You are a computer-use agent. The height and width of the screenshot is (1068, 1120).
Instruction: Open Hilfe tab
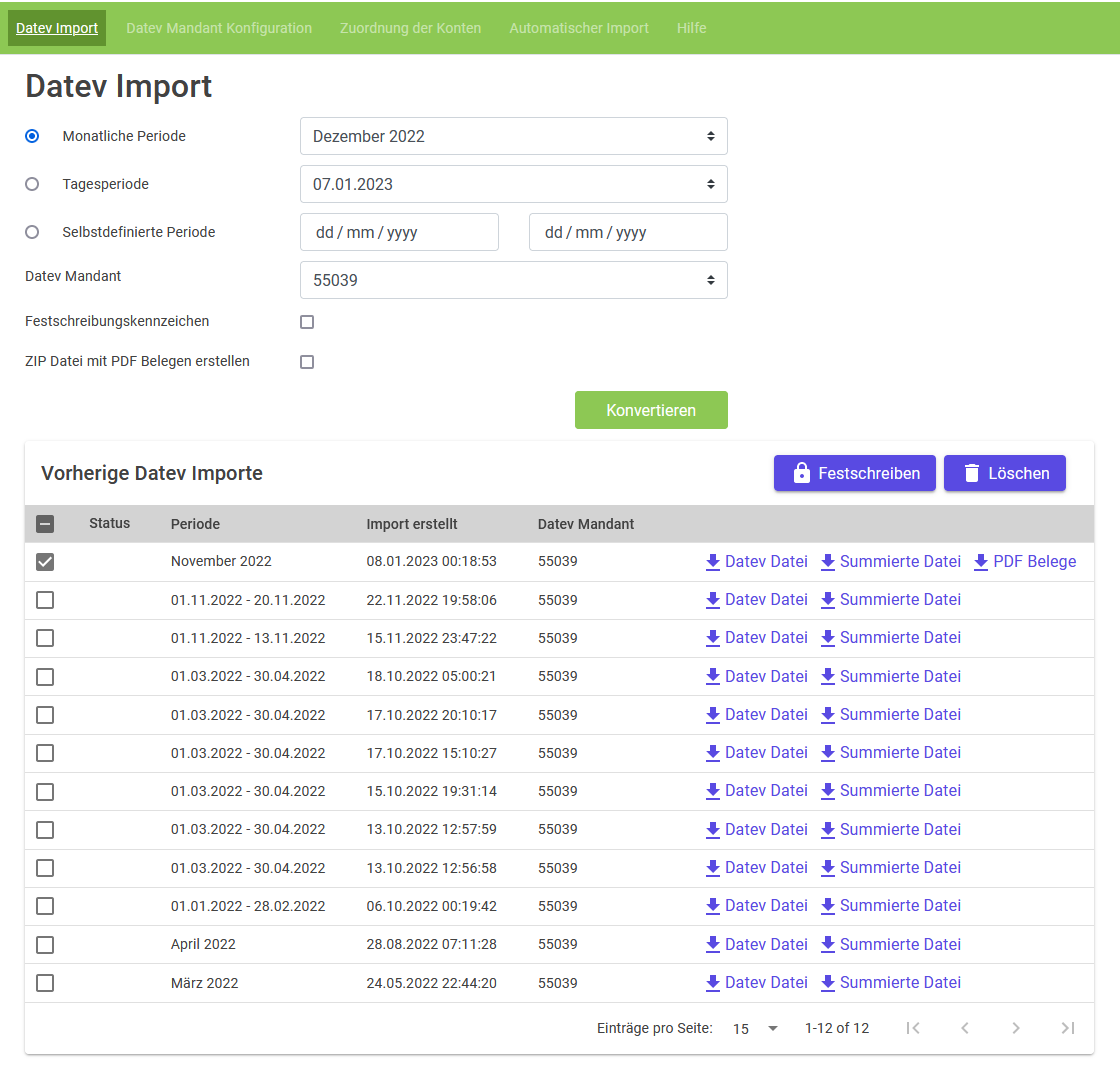(x=691, y=28)
